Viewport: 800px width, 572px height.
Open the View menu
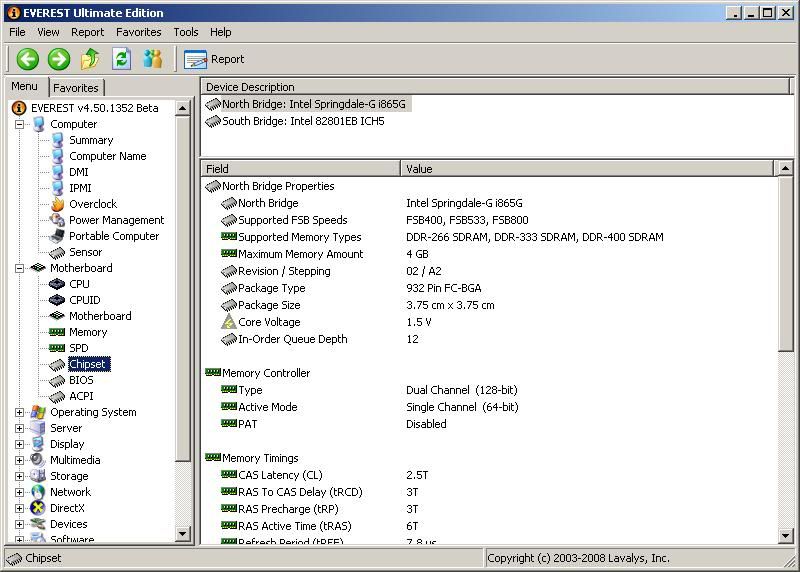[48, 32]
